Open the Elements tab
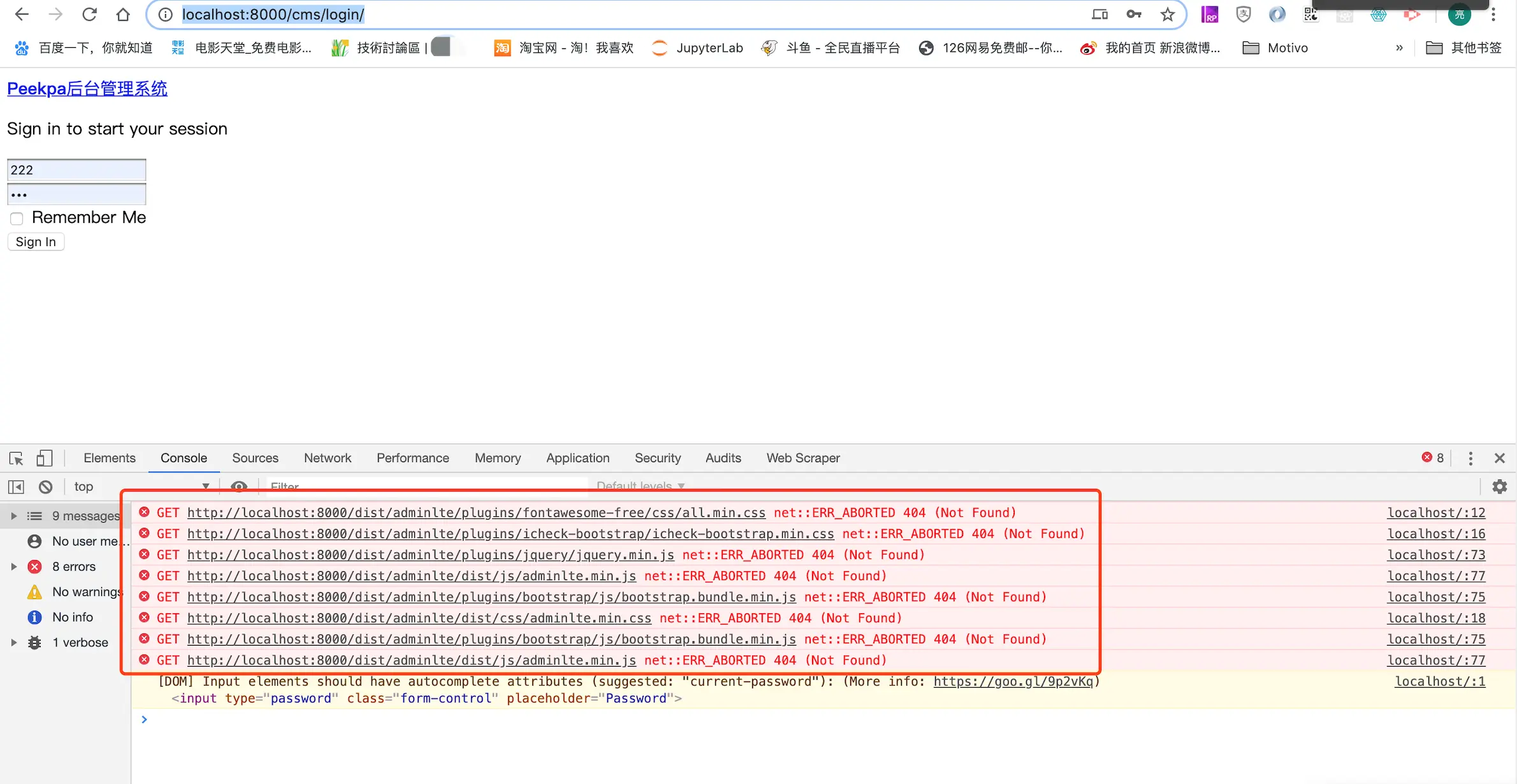The image size is (1517, 784). pyautogui.click(x=109, y=458)
